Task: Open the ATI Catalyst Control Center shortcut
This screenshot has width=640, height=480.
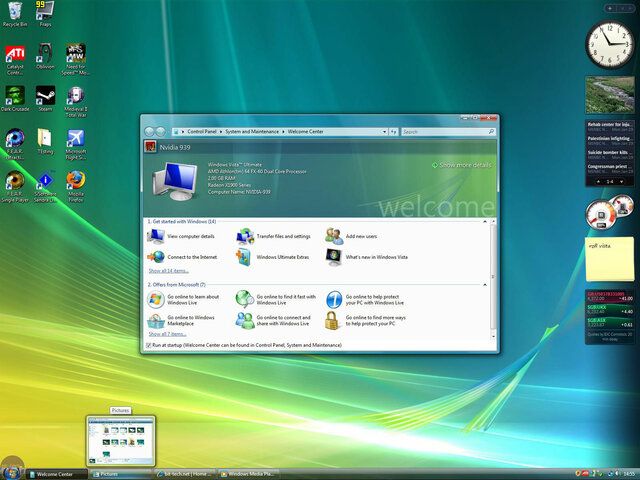Action: (15, 60)
